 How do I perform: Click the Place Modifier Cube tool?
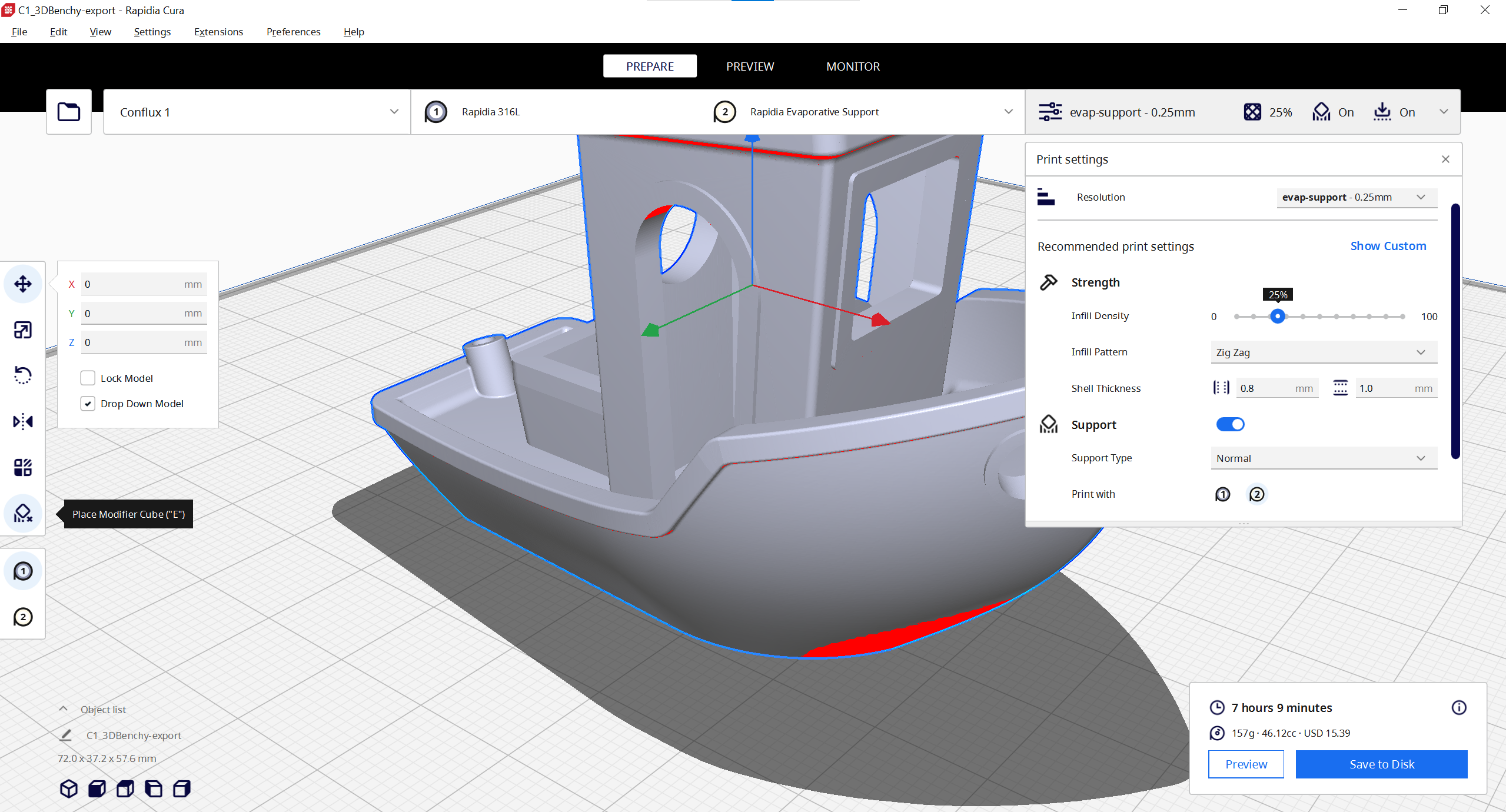click(23, 514)
